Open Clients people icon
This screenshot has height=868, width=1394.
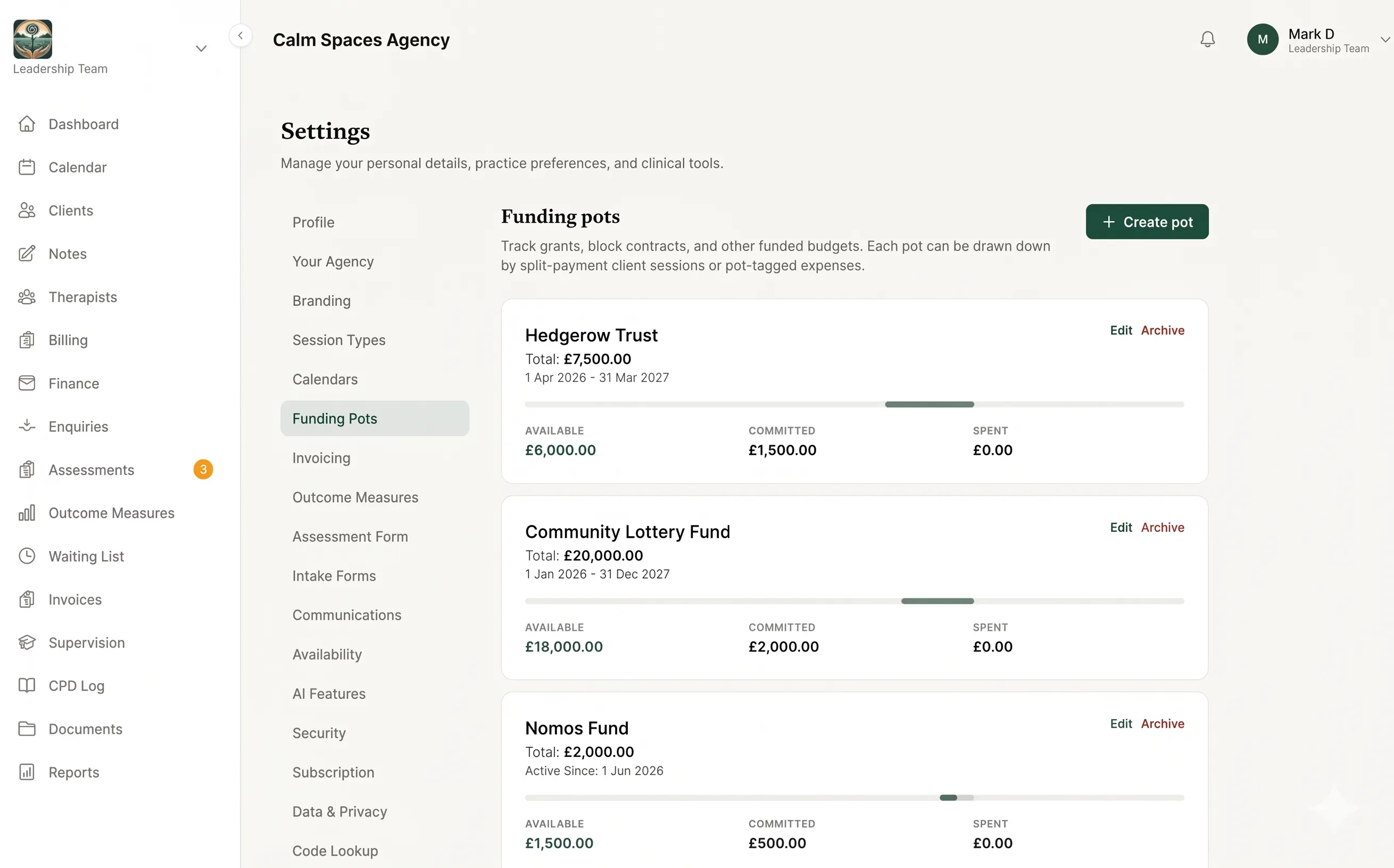coord(27,210)
